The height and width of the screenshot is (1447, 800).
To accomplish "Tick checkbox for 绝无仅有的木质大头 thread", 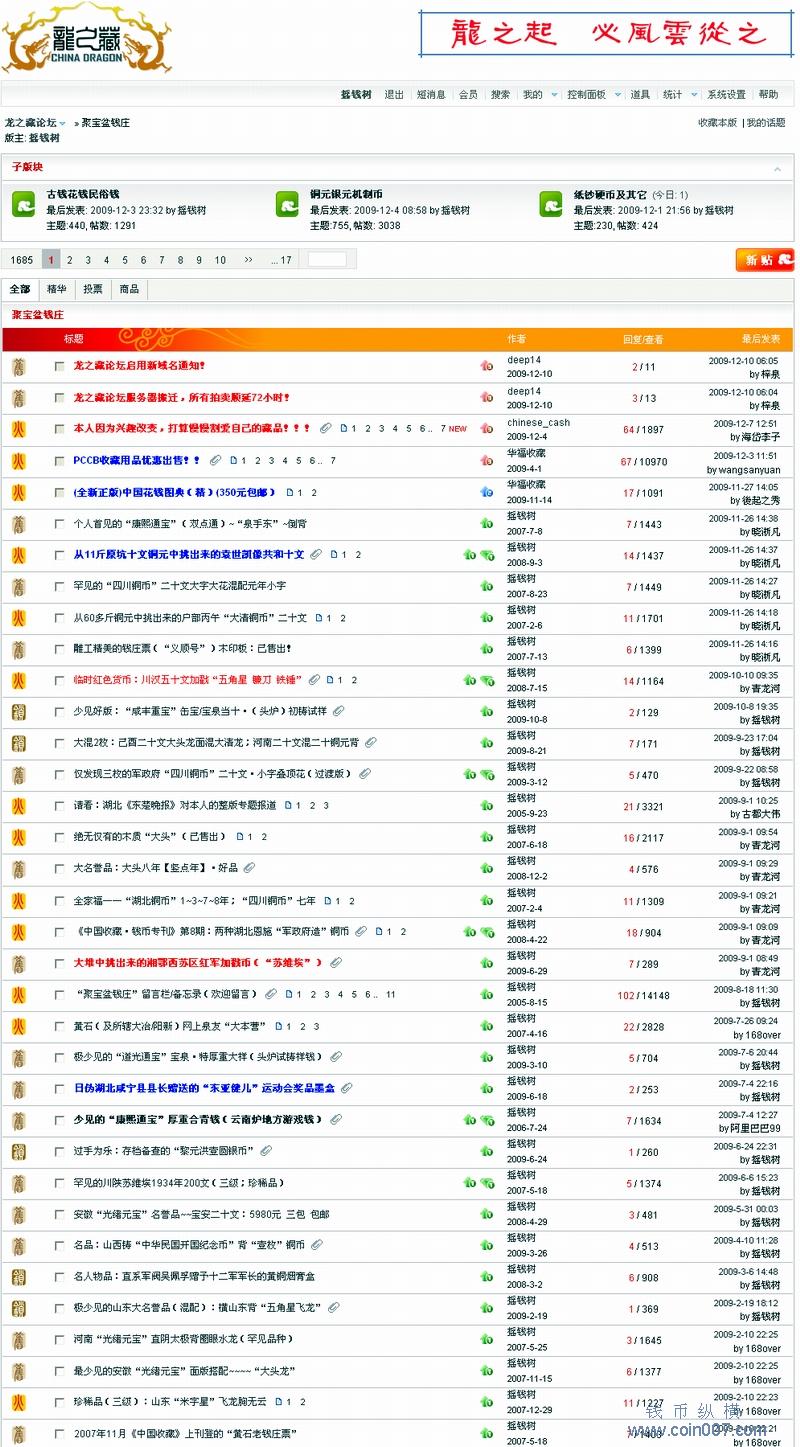I will pyautogui.click(x=59, y=837).
